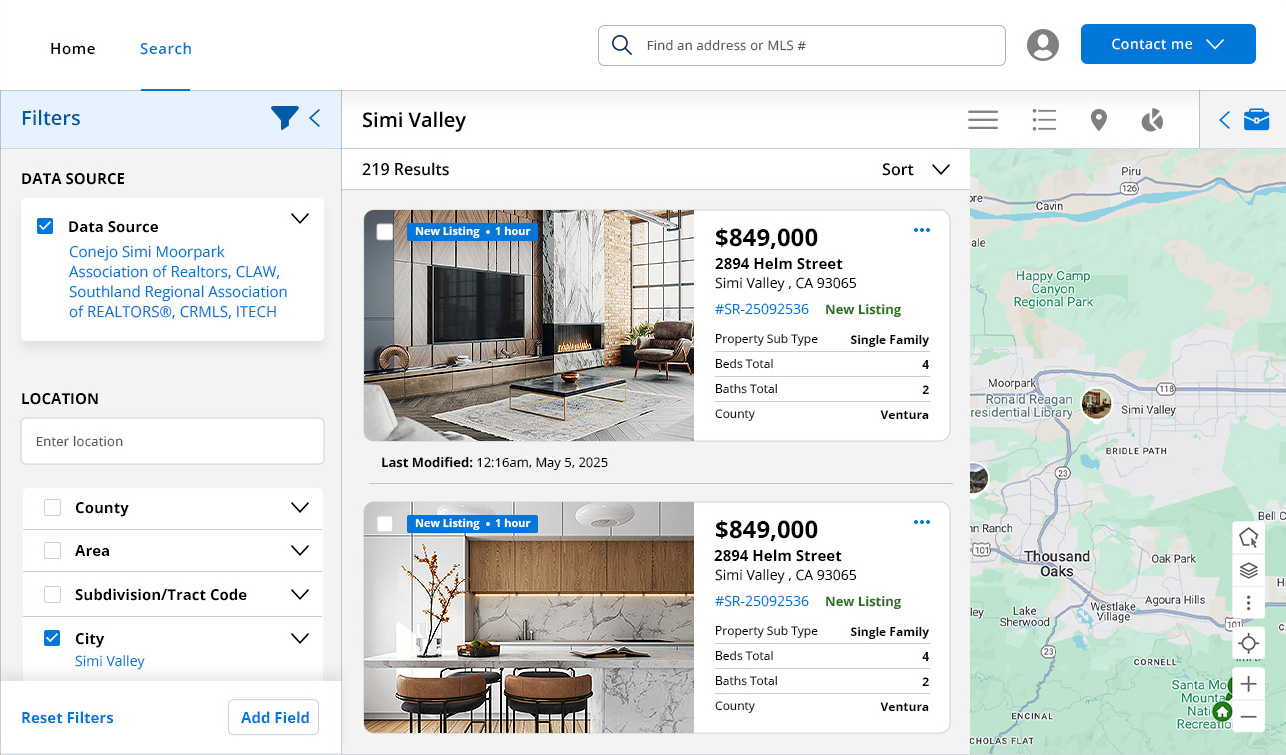
Task: Select the Search tab
Action: [x=166, y=48]
